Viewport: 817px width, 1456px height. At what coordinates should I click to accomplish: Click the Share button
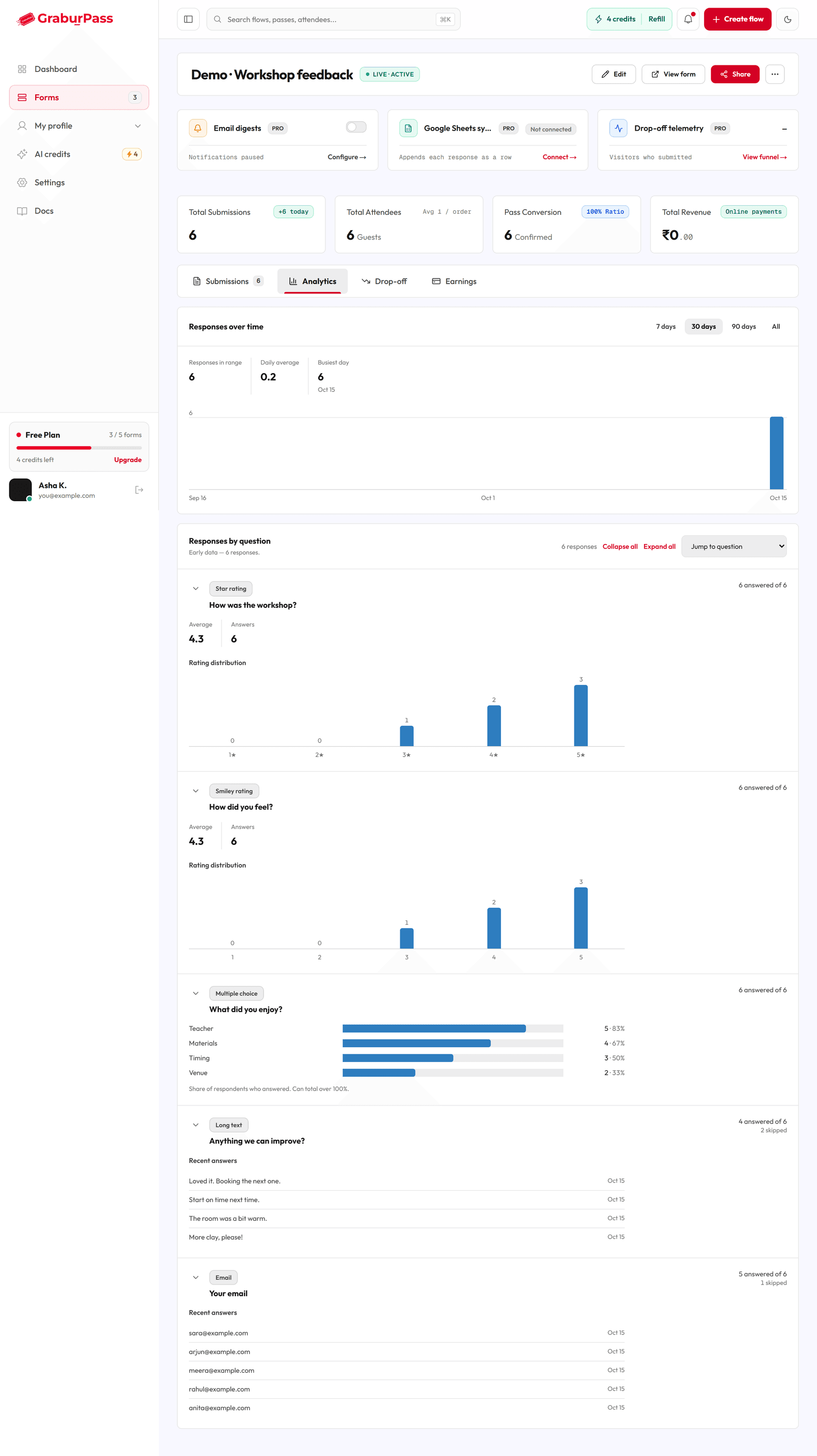click(735, 74)
